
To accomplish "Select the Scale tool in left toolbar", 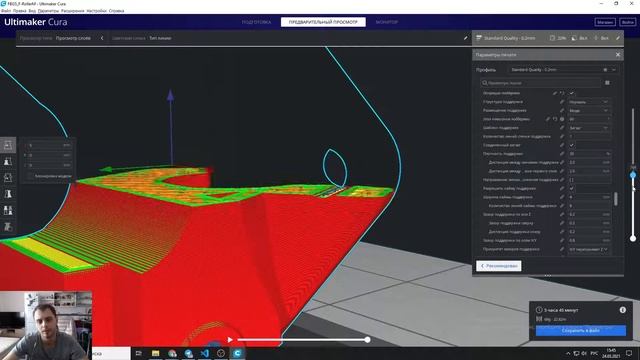I will pos(8,162).
